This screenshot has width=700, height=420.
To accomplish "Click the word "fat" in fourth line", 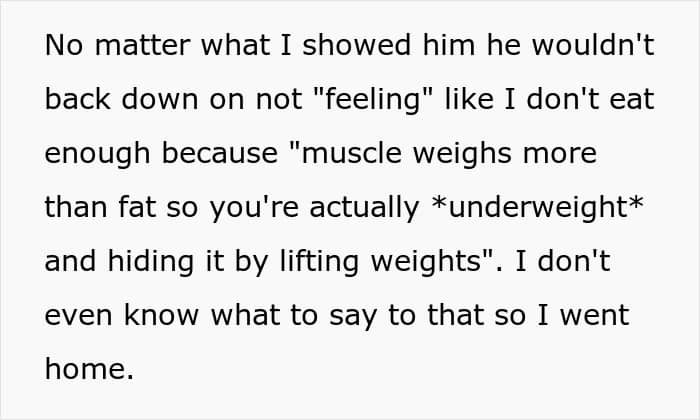I will pos(137,208).
